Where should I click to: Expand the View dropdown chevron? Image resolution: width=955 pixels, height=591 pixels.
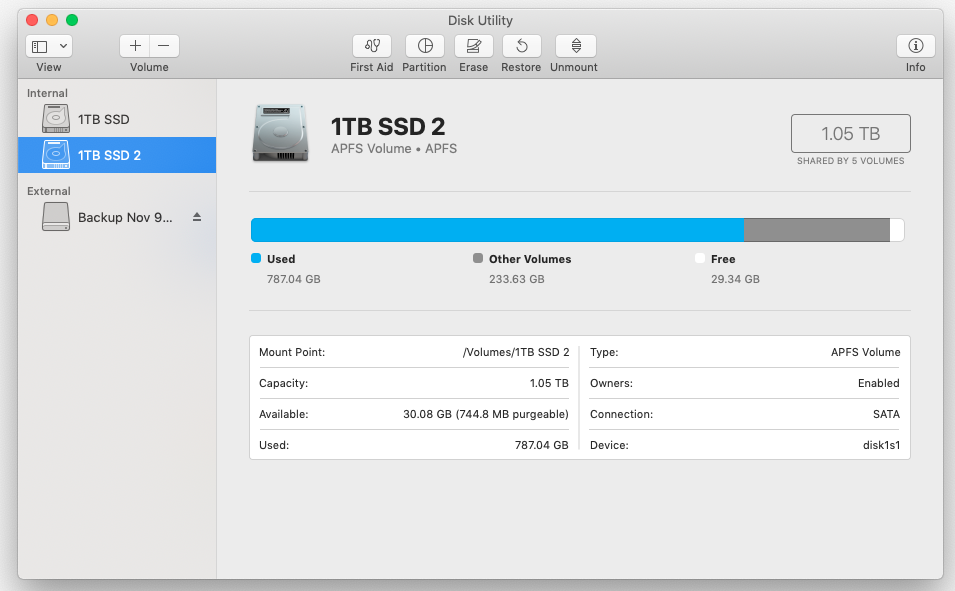63,46
